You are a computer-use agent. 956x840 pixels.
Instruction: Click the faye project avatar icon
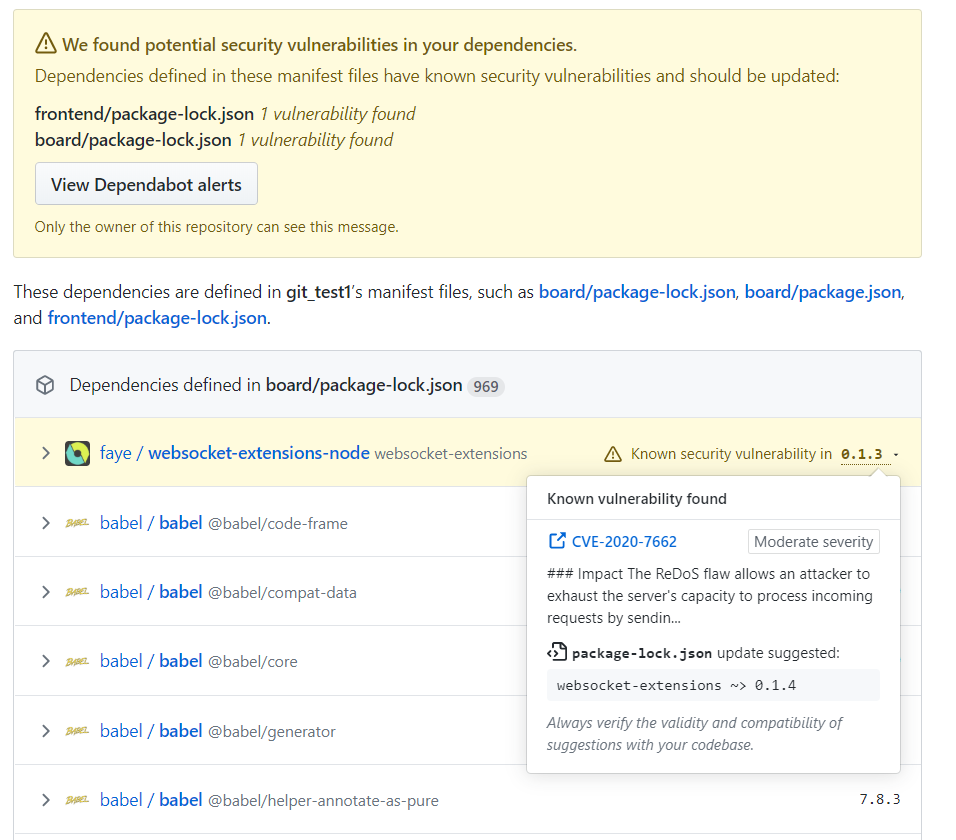(x=77, y=454)
